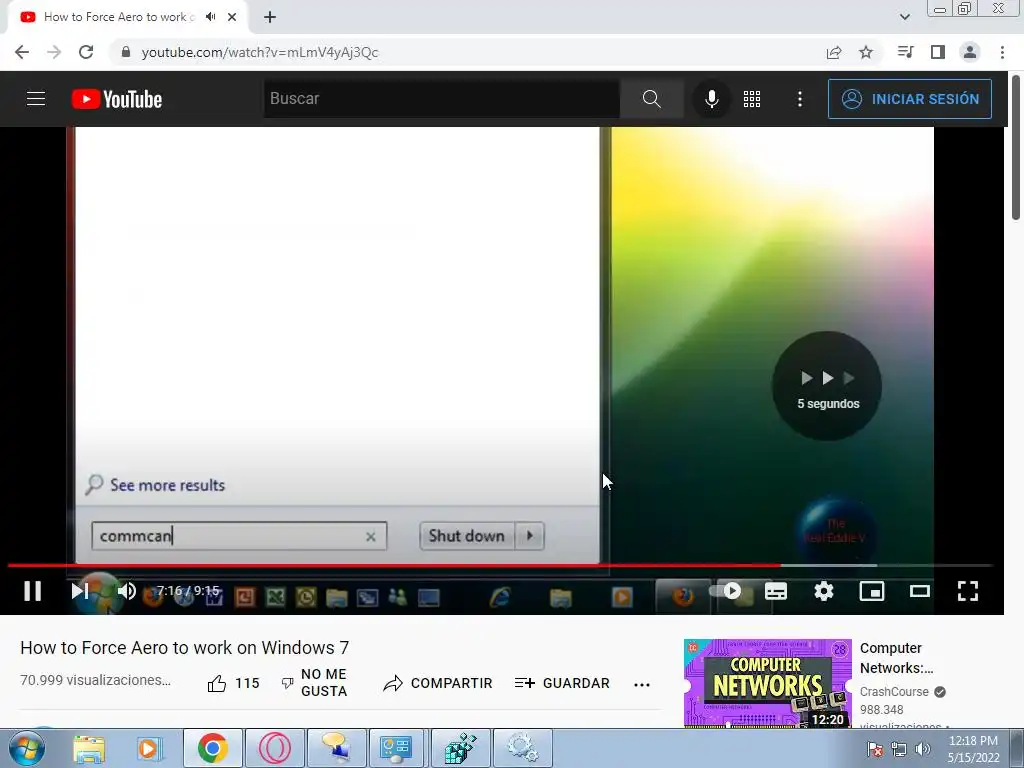Open the Windows Start button
The width and height of the screenshot is (1024, 768).
point(26,748)
